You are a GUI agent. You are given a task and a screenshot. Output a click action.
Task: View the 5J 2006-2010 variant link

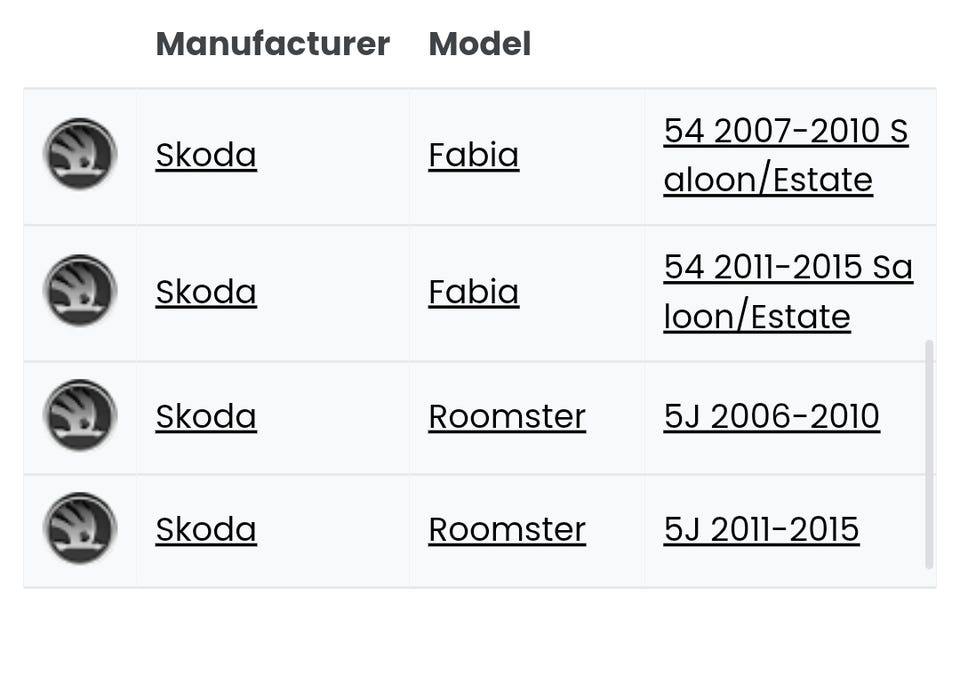pos(771,417)
